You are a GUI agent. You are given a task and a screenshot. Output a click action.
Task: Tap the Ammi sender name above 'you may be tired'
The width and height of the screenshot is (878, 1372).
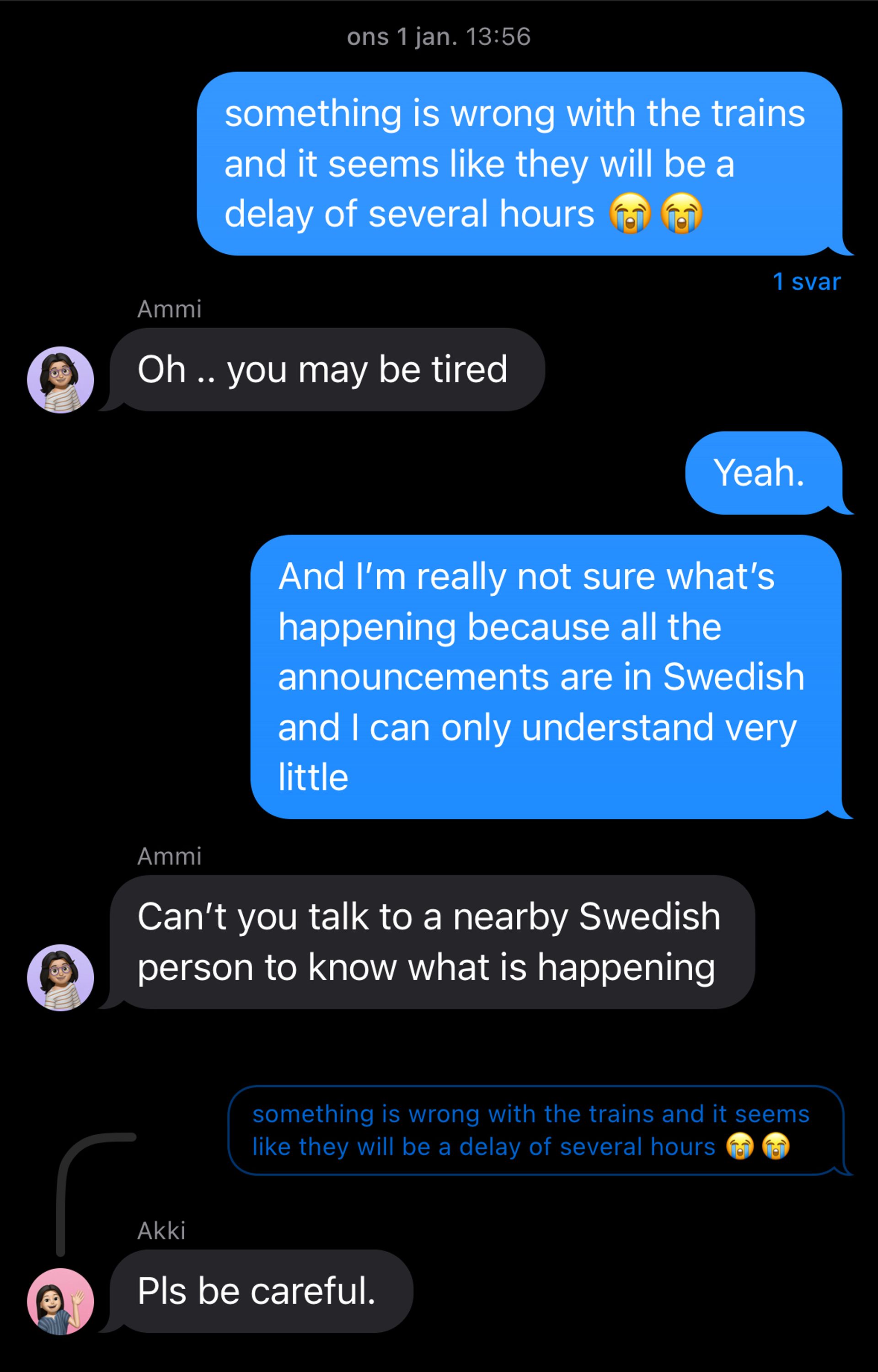point(169,309)
